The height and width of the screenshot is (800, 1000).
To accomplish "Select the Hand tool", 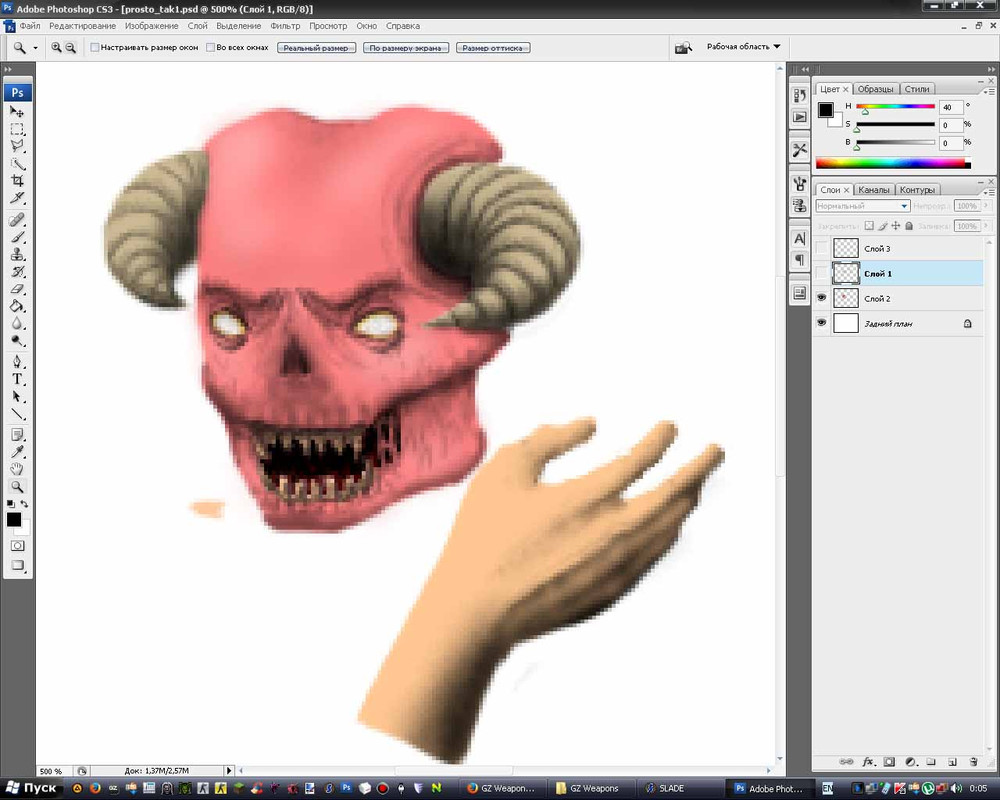I will click(x=17, y=470).
